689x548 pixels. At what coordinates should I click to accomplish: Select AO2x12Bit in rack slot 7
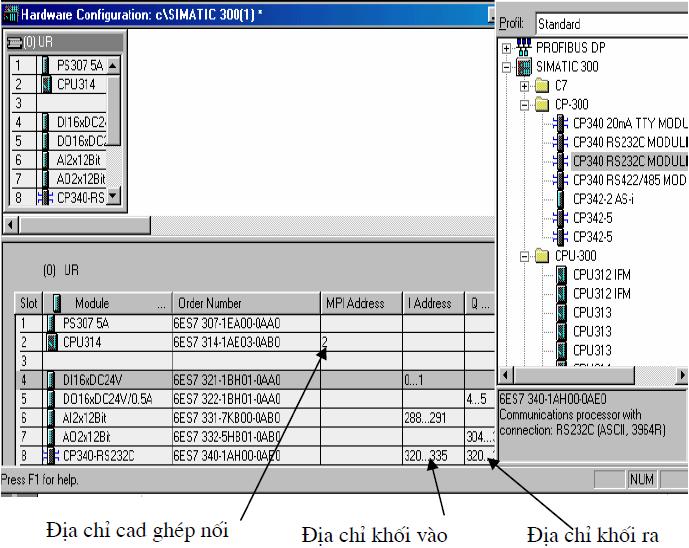coord(81,179)
